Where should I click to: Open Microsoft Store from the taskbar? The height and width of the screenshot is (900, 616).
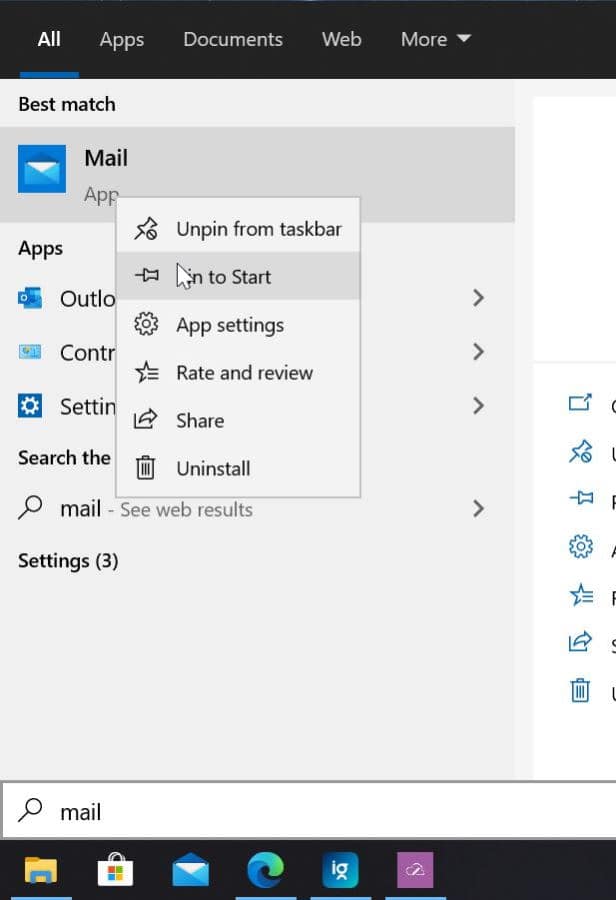coord(115,870)
